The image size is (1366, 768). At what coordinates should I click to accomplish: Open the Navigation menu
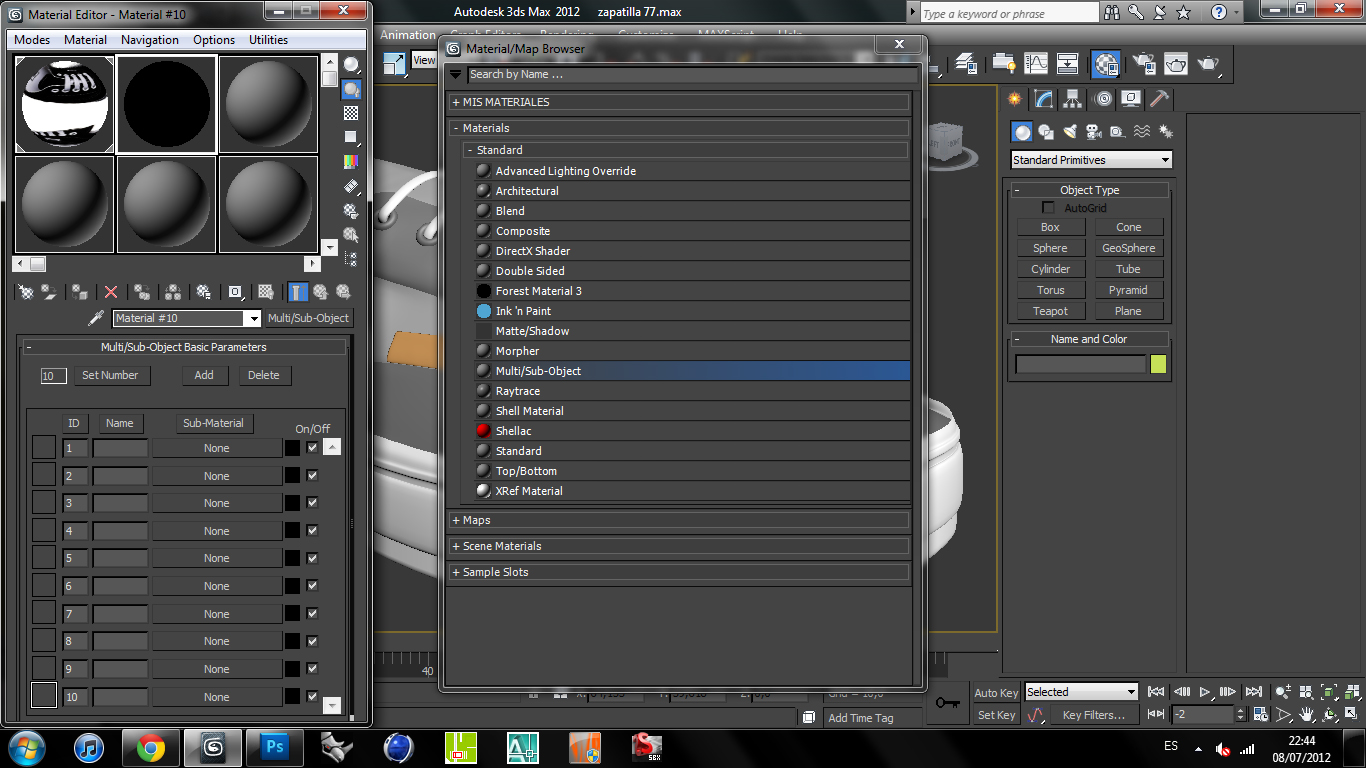[x=150, y=40]
